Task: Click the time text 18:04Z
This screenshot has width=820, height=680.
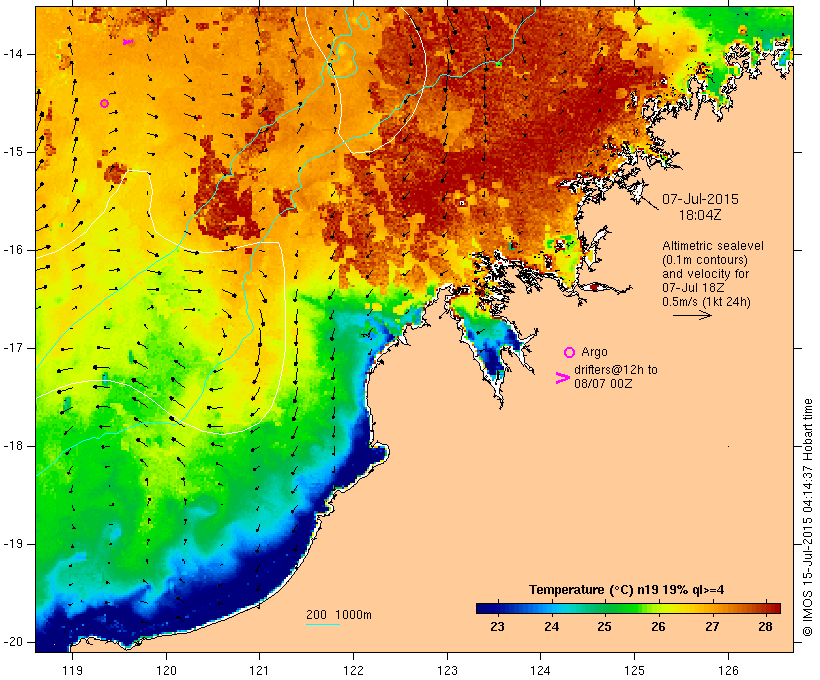Action: (x=700, y=215)
